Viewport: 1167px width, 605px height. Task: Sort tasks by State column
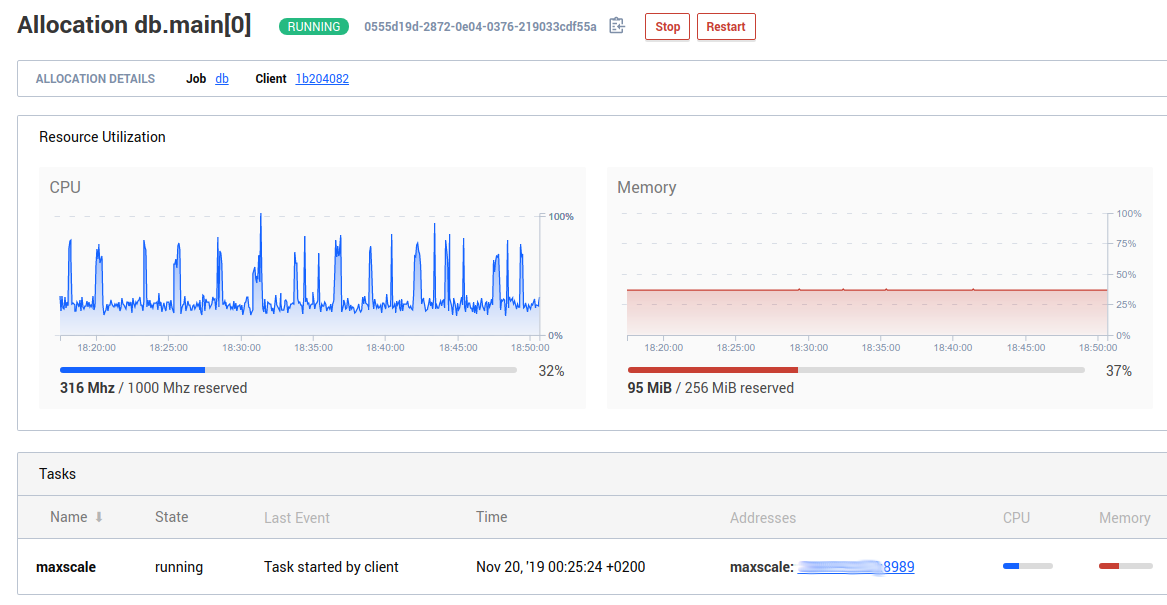[172, 517]
